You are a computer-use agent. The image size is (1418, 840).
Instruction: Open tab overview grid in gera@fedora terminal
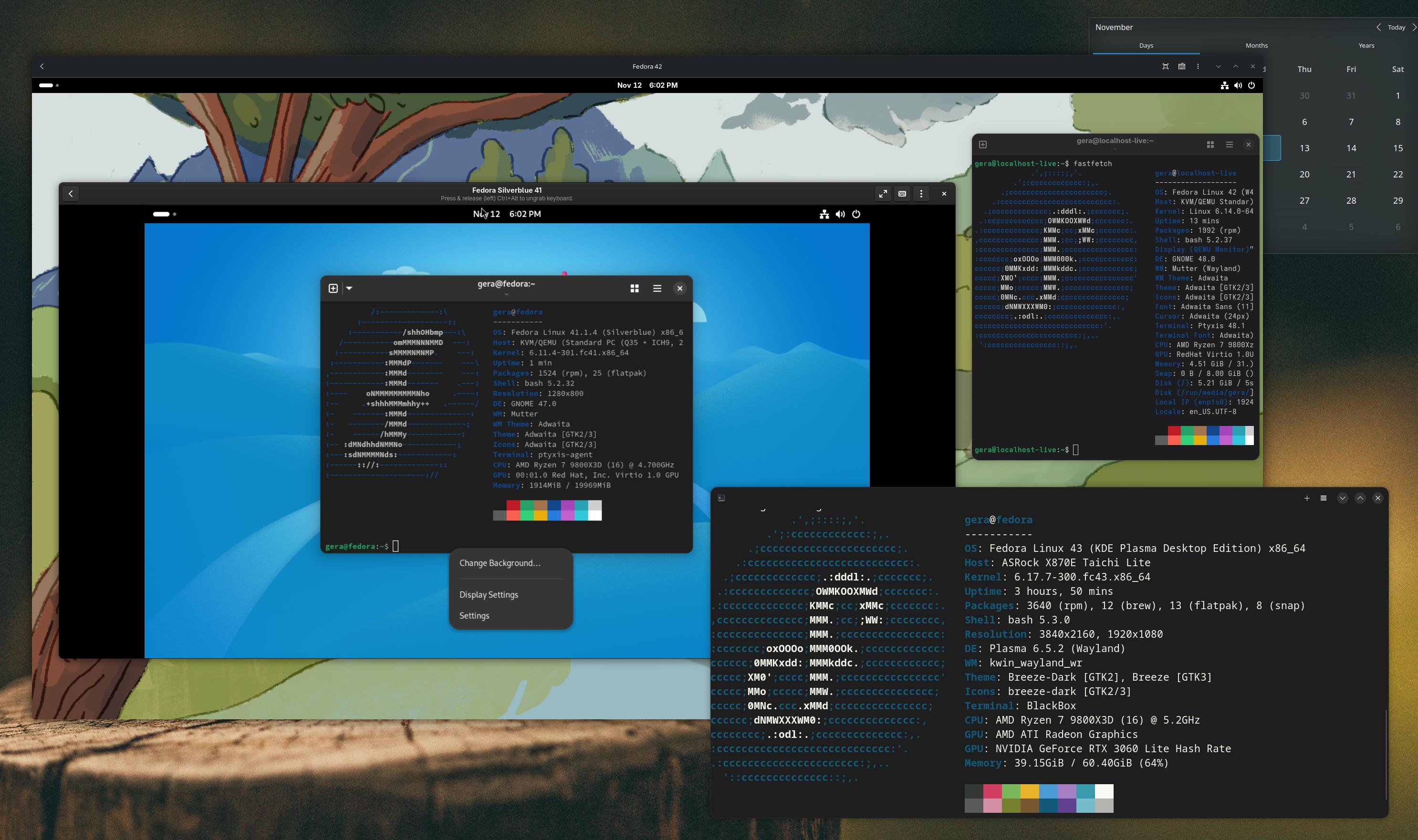[x=634, y=288]
